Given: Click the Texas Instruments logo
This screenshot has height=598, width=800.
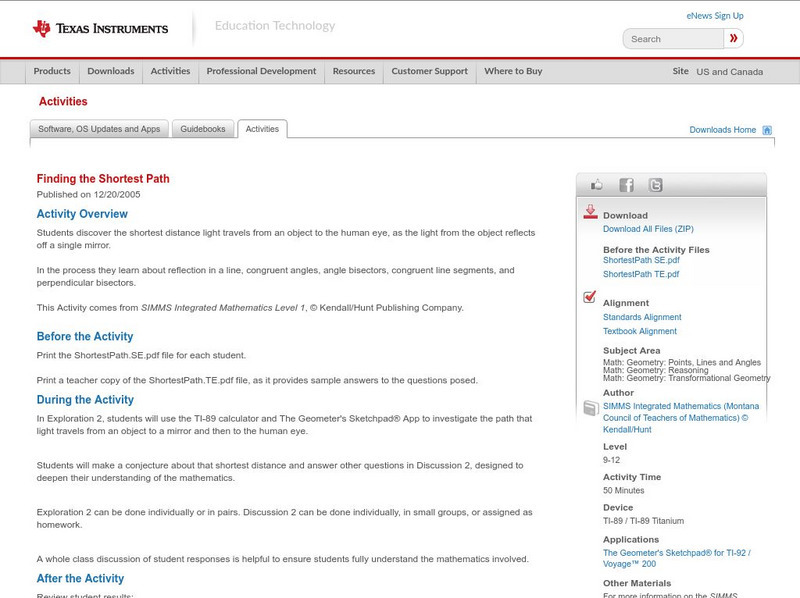Looking at the screenshot, I should [x=100, y=28].
